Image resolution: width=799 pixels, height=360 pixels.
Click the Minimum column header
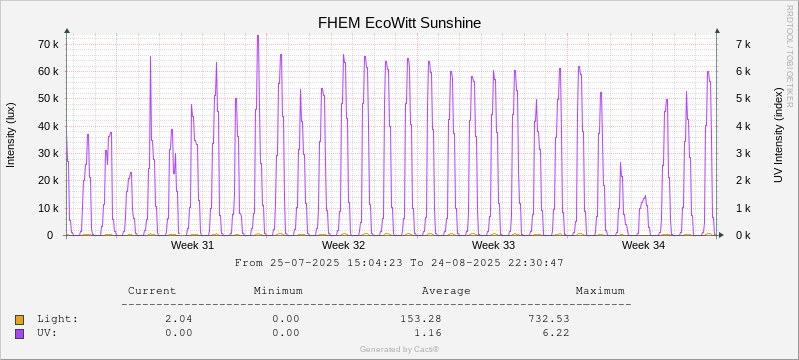(278, 291)
